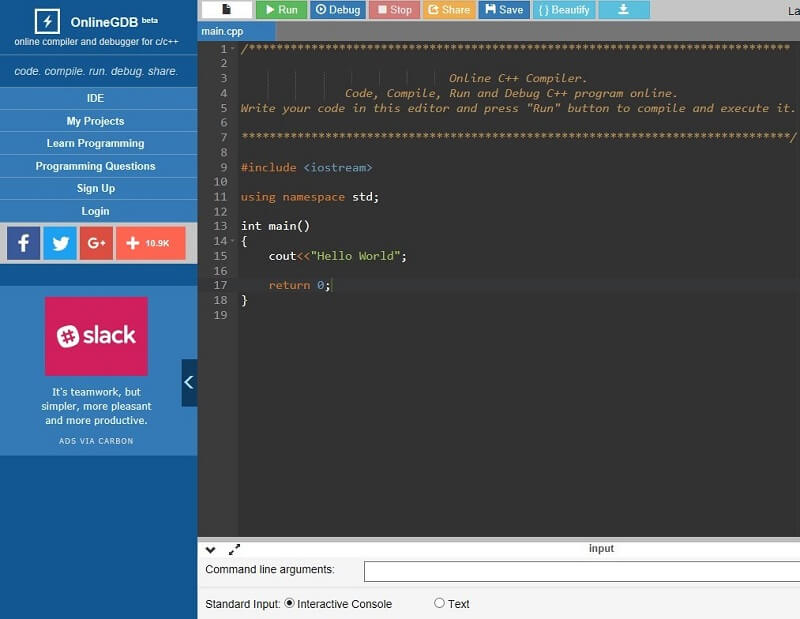Collapse the input panel with down chevron
This screenshot has width=800, height=619.
coord(210,550)
